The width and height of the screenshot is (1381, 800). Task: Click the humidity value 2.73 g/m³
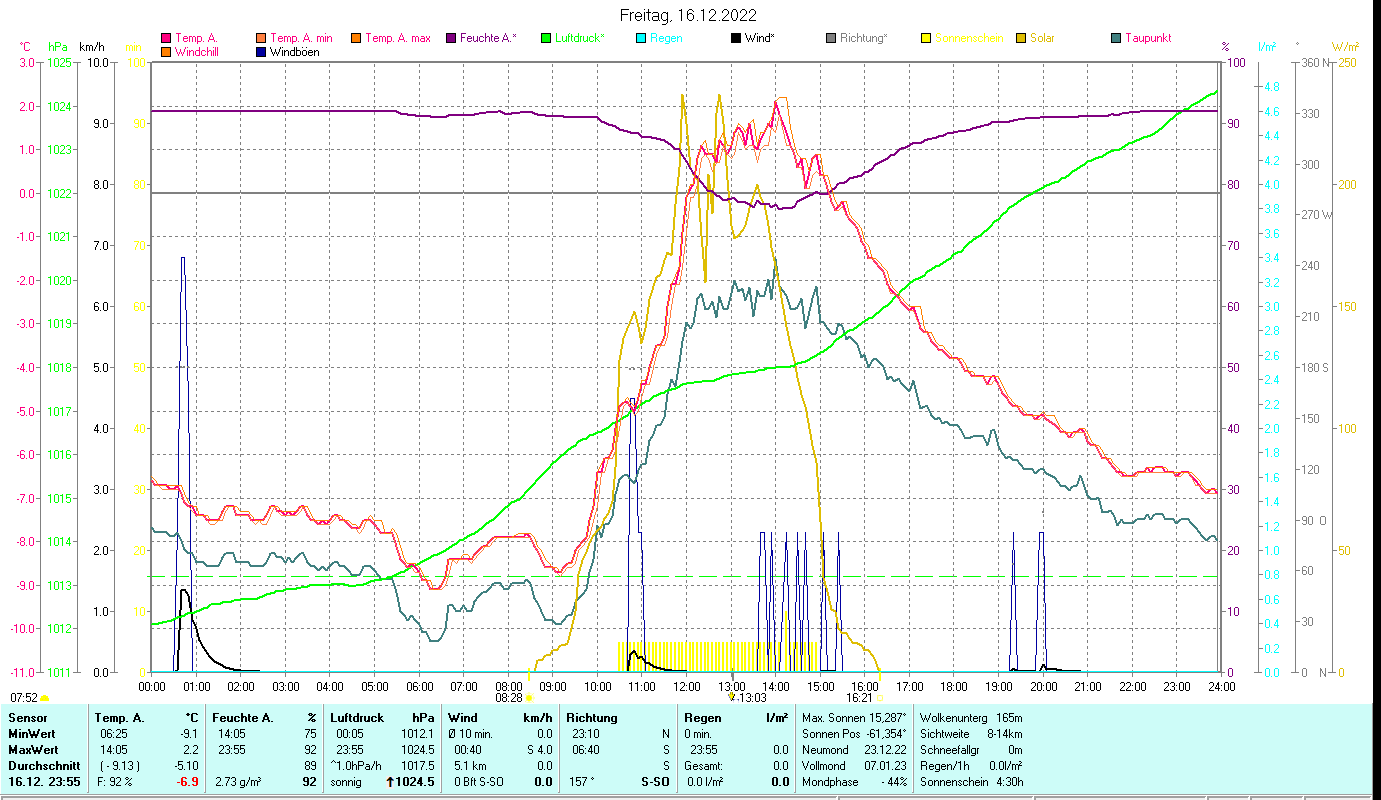[239, 782]
